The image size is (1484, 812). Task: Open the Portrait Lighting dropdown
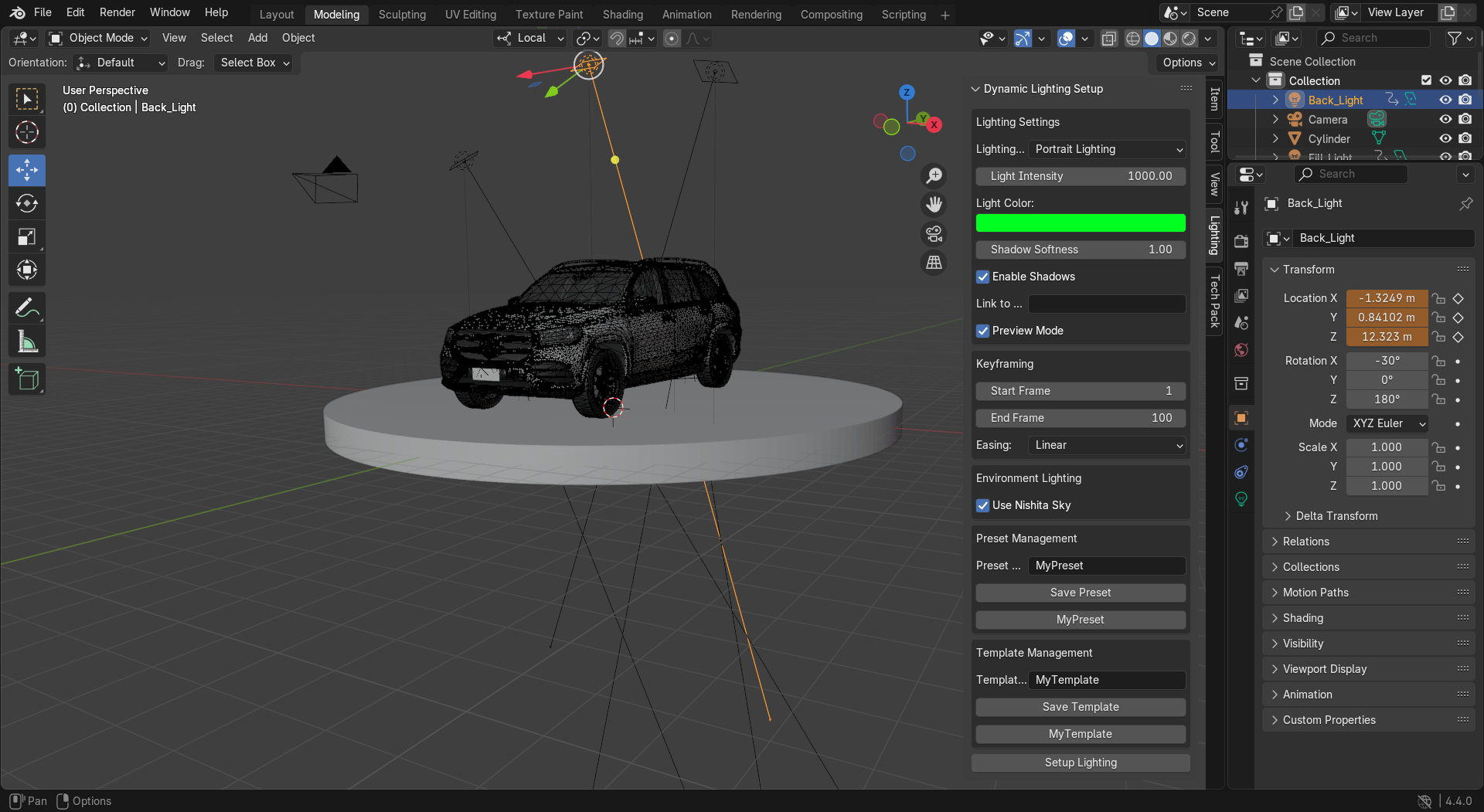(1108, 149)
